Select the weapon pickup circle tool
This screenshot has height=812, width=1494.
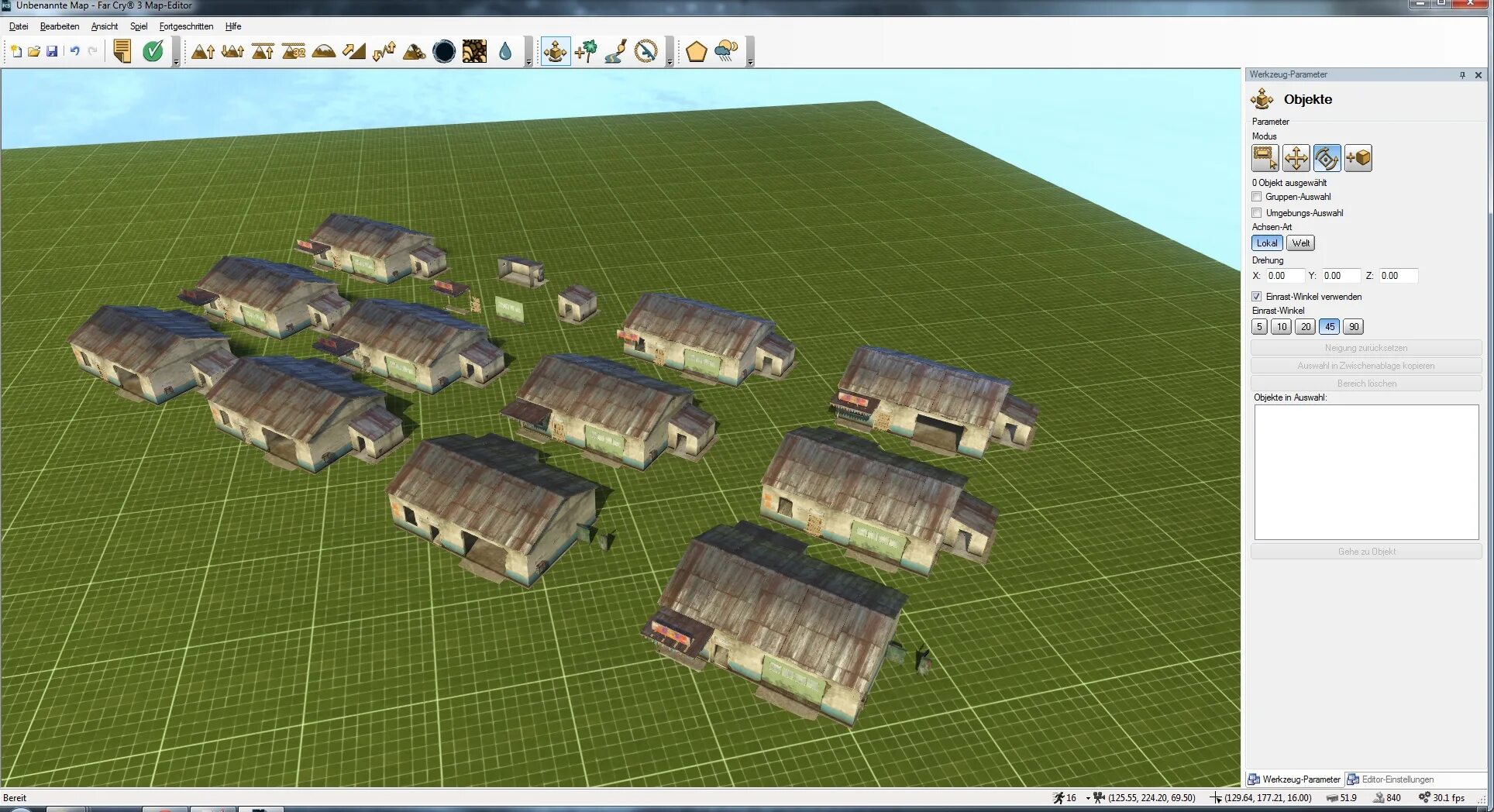tap(646, 51)
